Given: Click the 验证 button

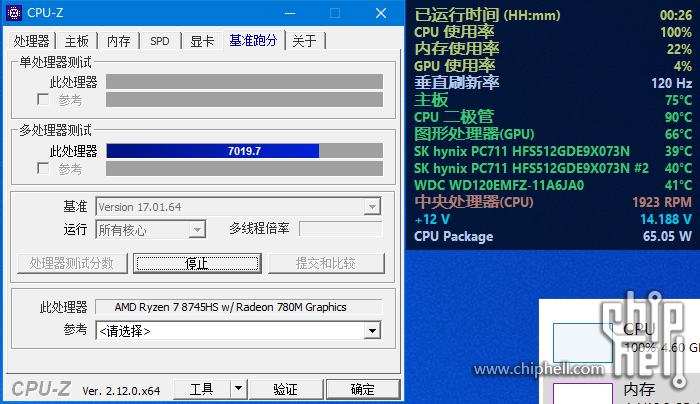Looking at the screenshot, I should [286, 390].
